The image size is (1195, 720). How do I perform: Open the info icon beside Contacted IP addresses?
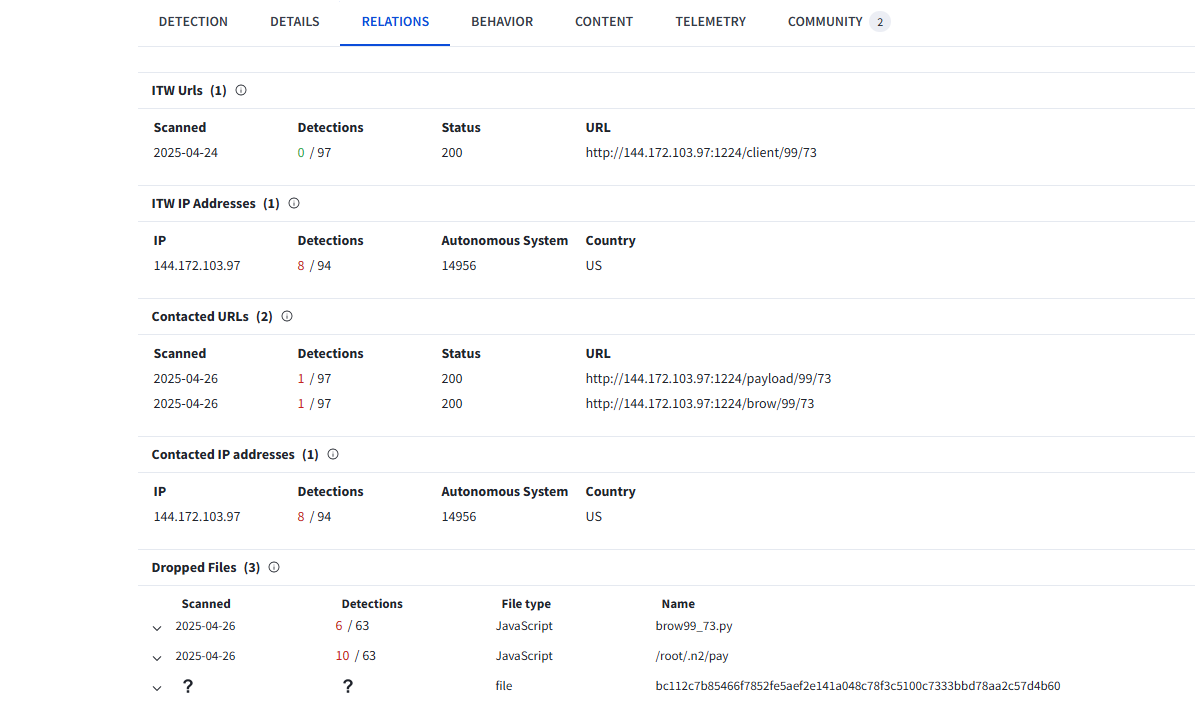coord(333,454)
